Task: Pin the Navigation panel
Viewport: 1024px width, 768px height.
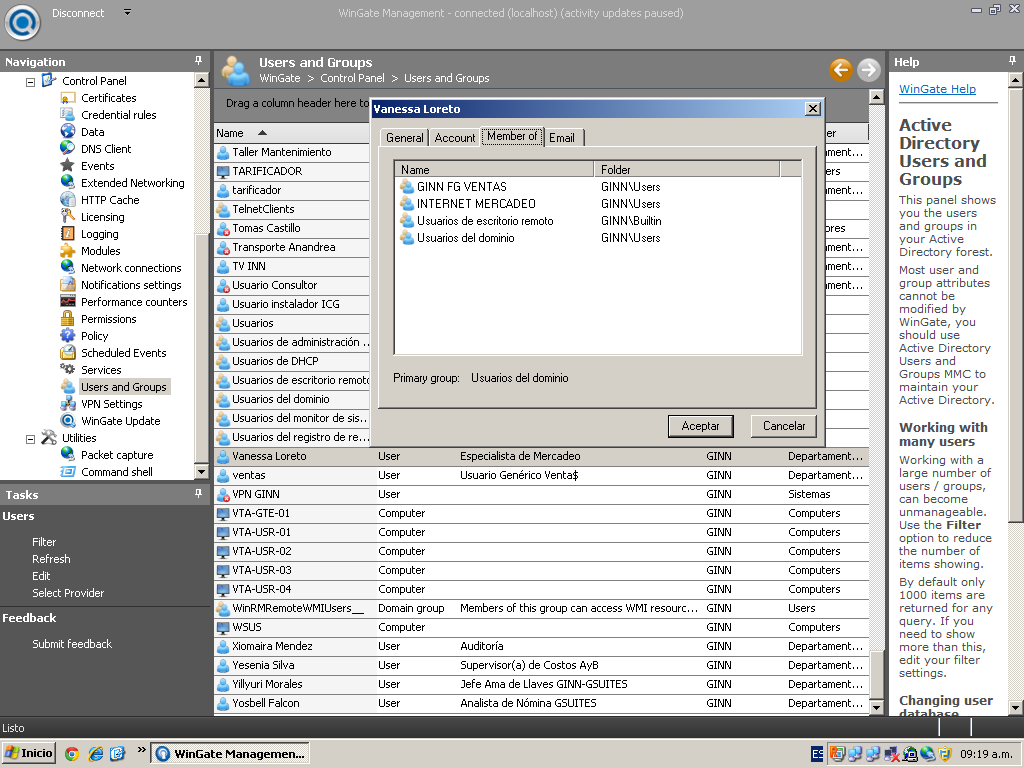Action: pyautogui.click(x=199, y=61)
